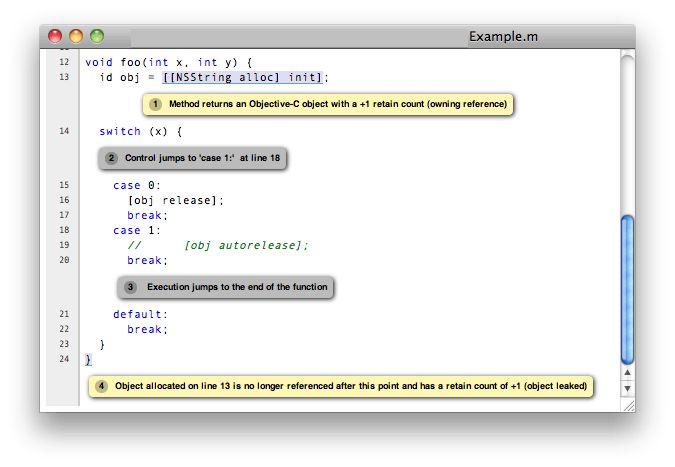The image size is (675, 467).
Task: Click the red close window button
Action: [x=55, y=36]
